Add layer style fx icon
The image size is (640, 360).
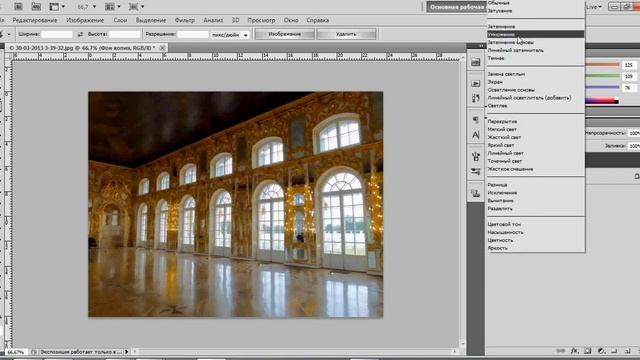[x=575, y=351]
